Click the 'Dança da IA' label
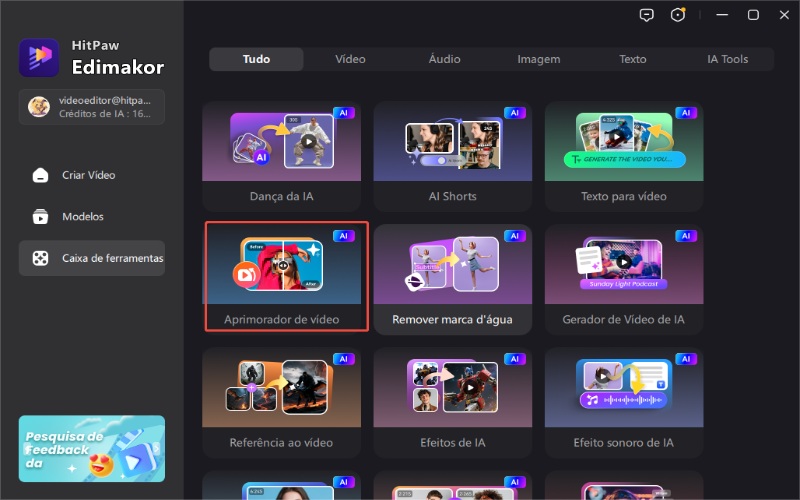This screenshot has width=800, height=500. (282, 196)
